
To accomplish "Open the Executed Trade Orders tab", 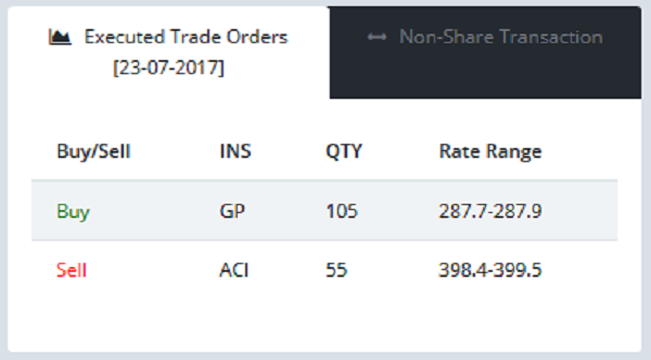I will click(169, 52).
